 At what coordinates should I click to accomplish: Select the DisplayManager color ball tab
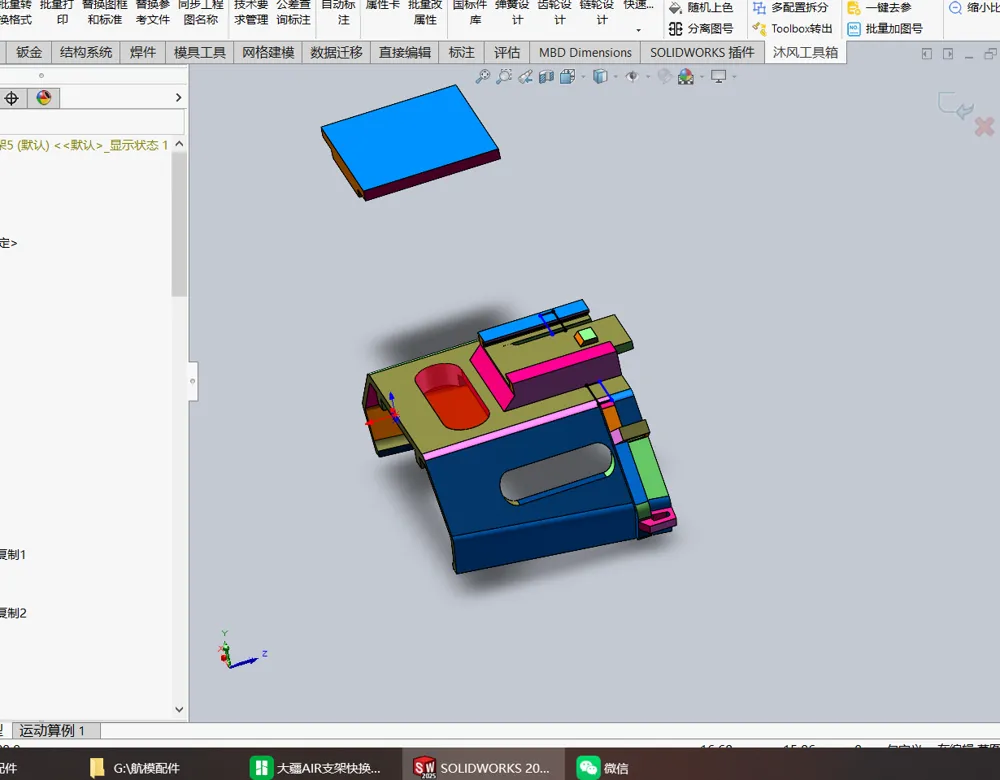43,98
